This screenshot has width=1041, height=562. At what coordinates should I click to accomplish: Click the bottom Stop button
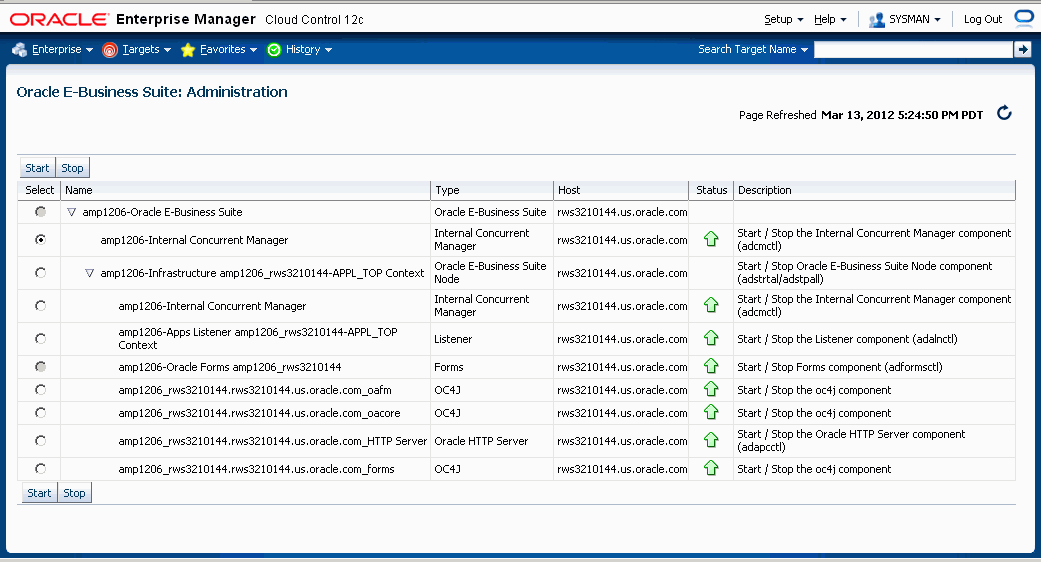pos(74,493)
